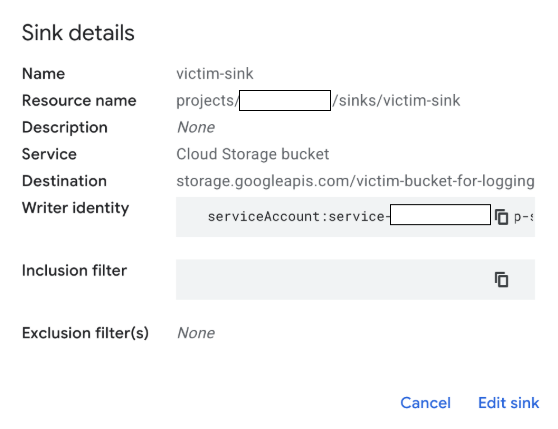Select the Cloud Storage bucket service text

point(253,154)
